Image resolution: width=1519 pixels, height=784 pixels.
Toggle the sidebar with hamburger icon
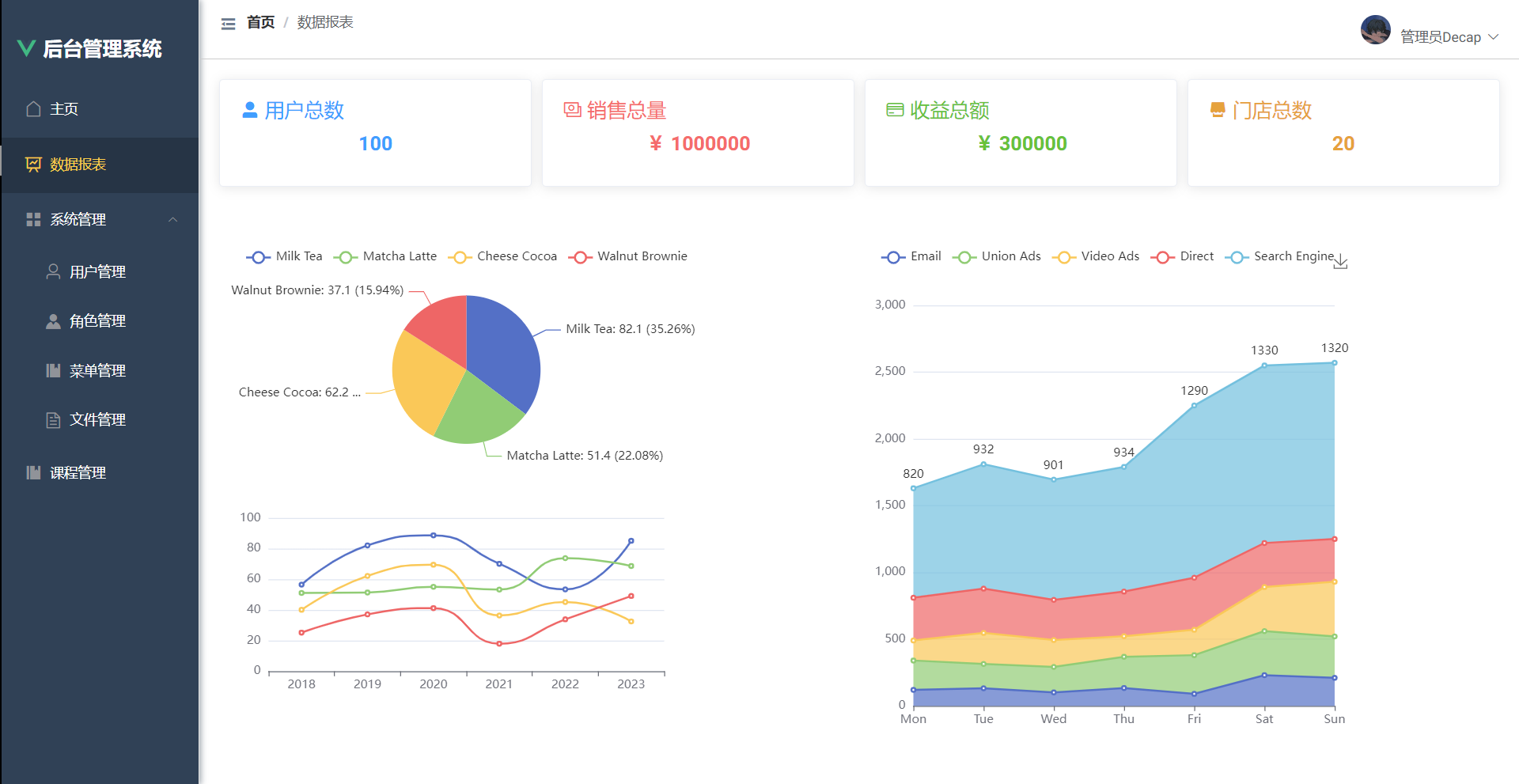[x=227, y=23]
